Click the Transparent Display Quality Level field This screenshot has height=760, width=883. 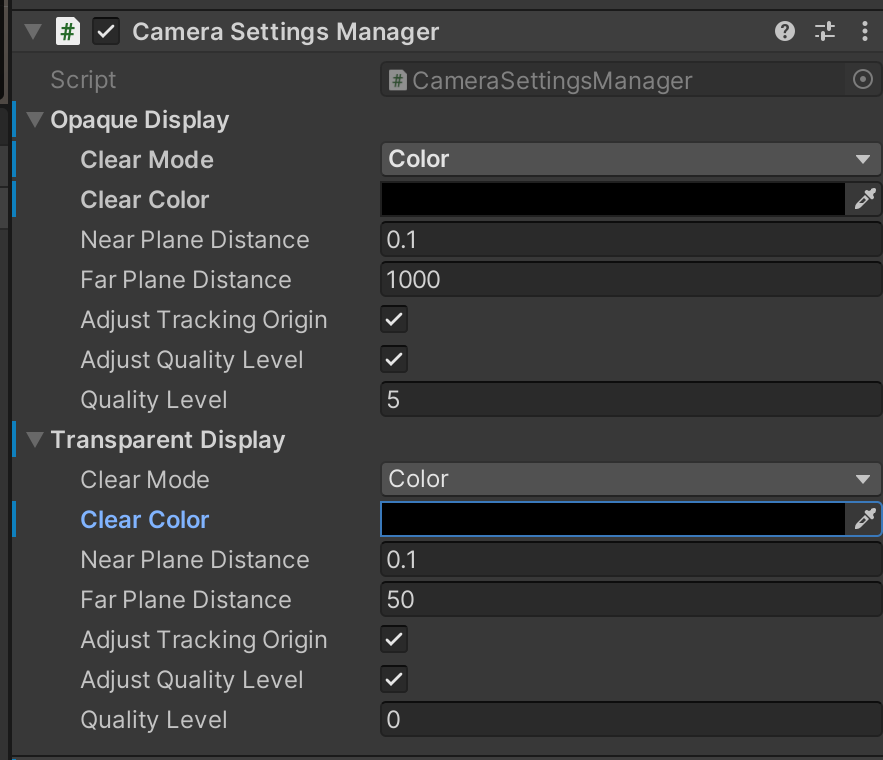630,720
